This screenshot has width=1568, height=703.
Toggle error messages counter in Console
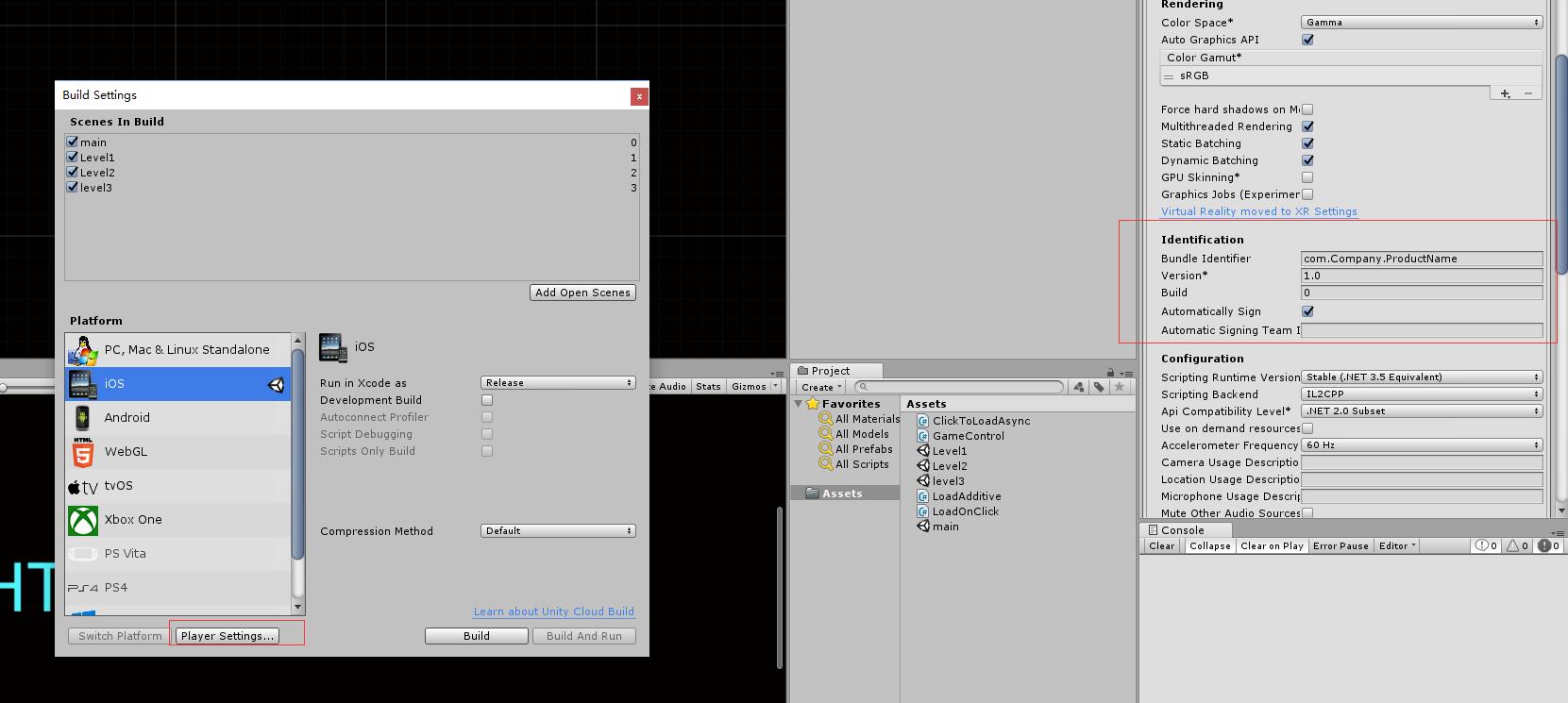click(1548, 546)
